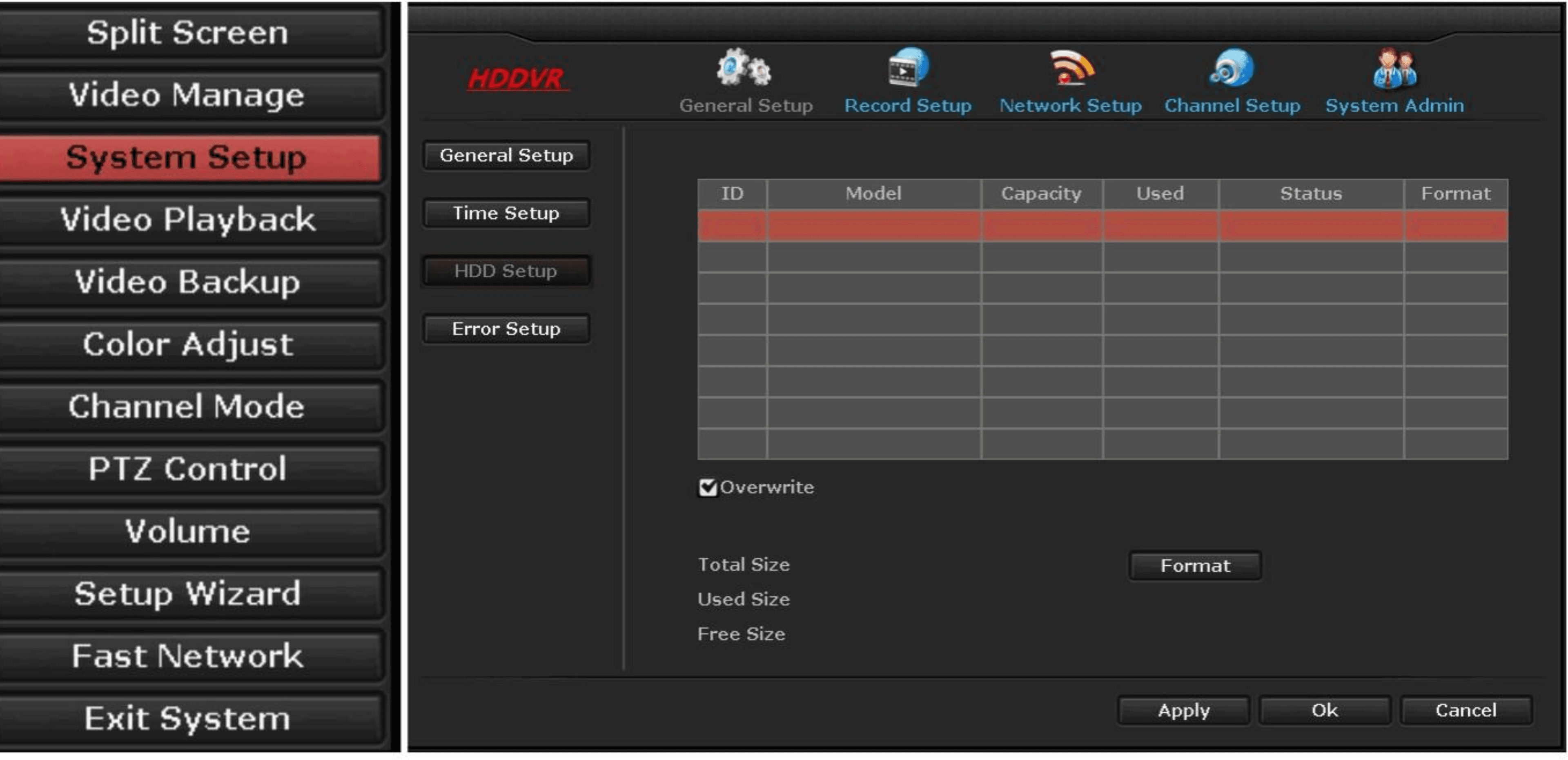Open PTZ Control from the menu

coord(189,469)
